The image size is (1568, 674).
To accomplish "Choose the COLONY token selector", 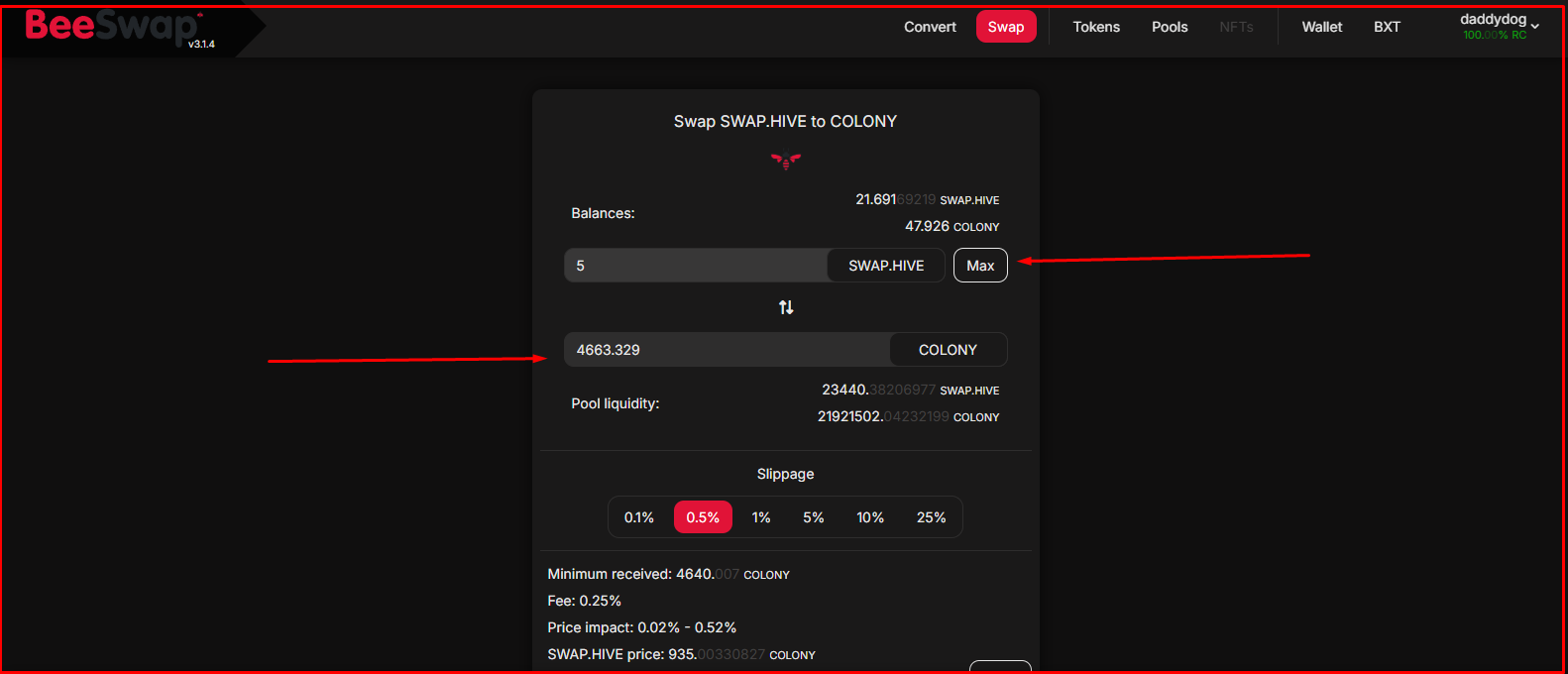I will 948,350.
